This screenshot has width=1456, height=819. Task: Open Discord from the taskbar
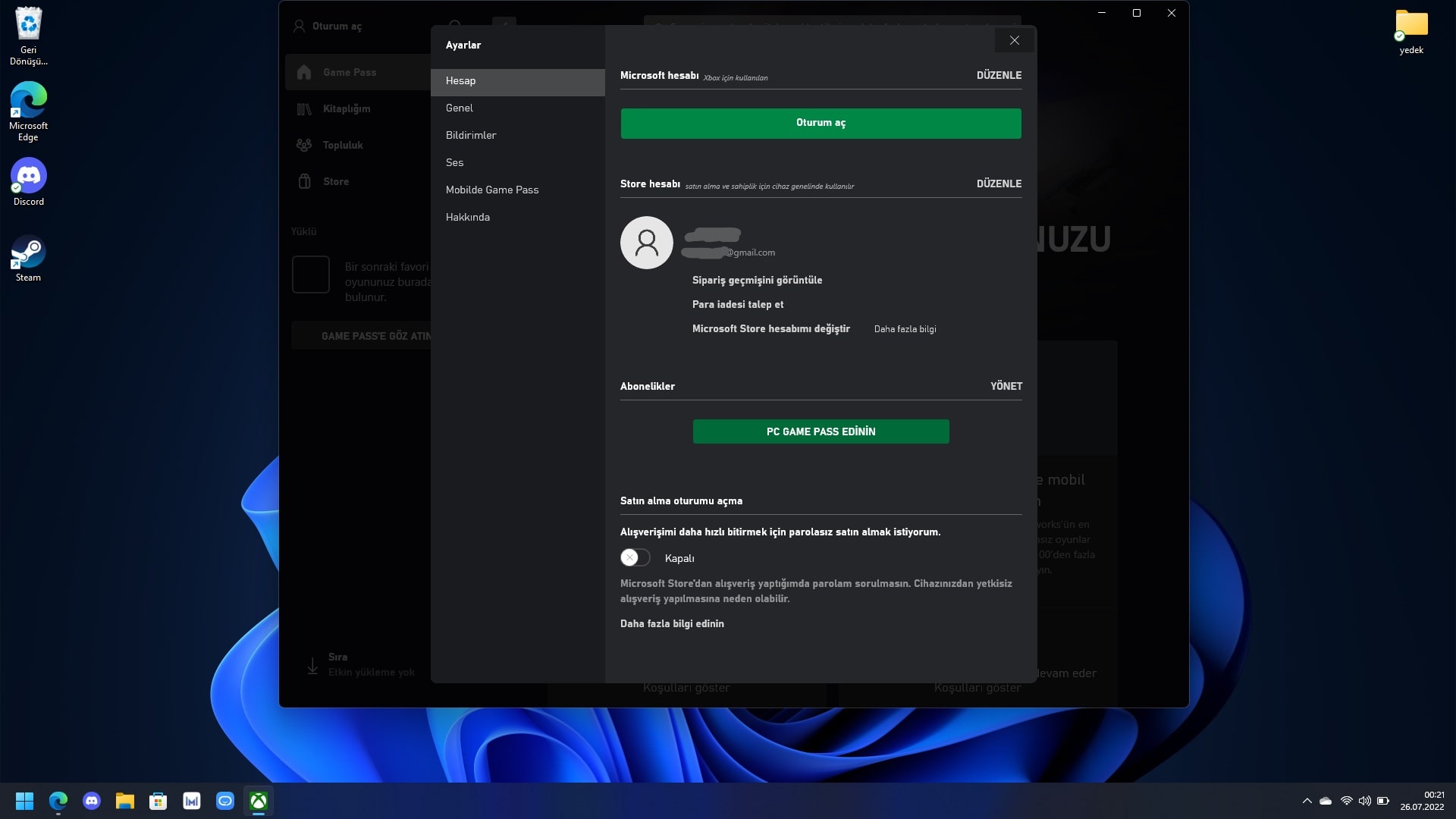pos(92,801)
